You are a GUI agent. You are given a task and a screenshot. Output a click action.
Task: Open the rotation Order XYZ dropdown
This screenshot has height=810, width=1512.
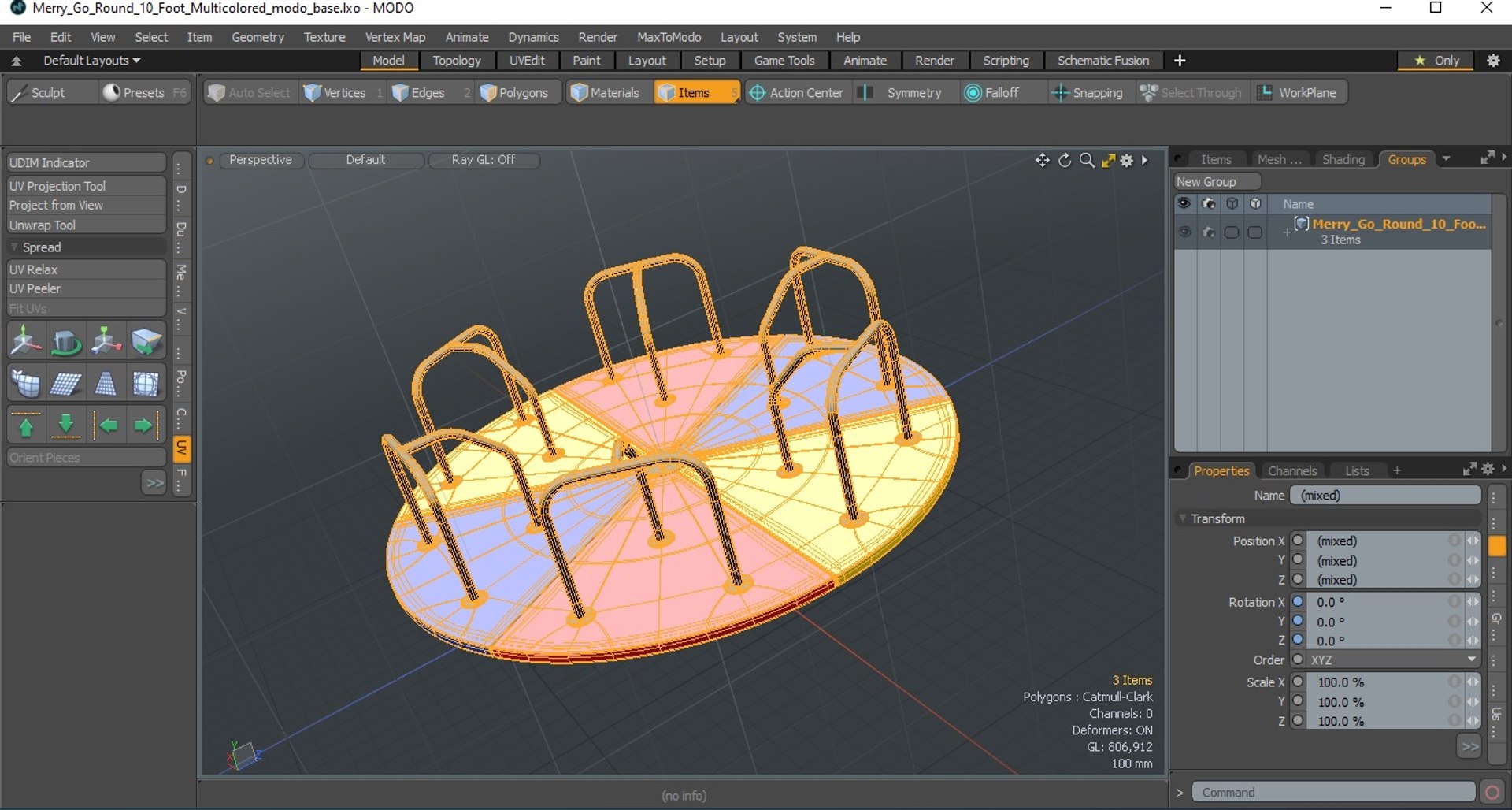pos(1394,660)
